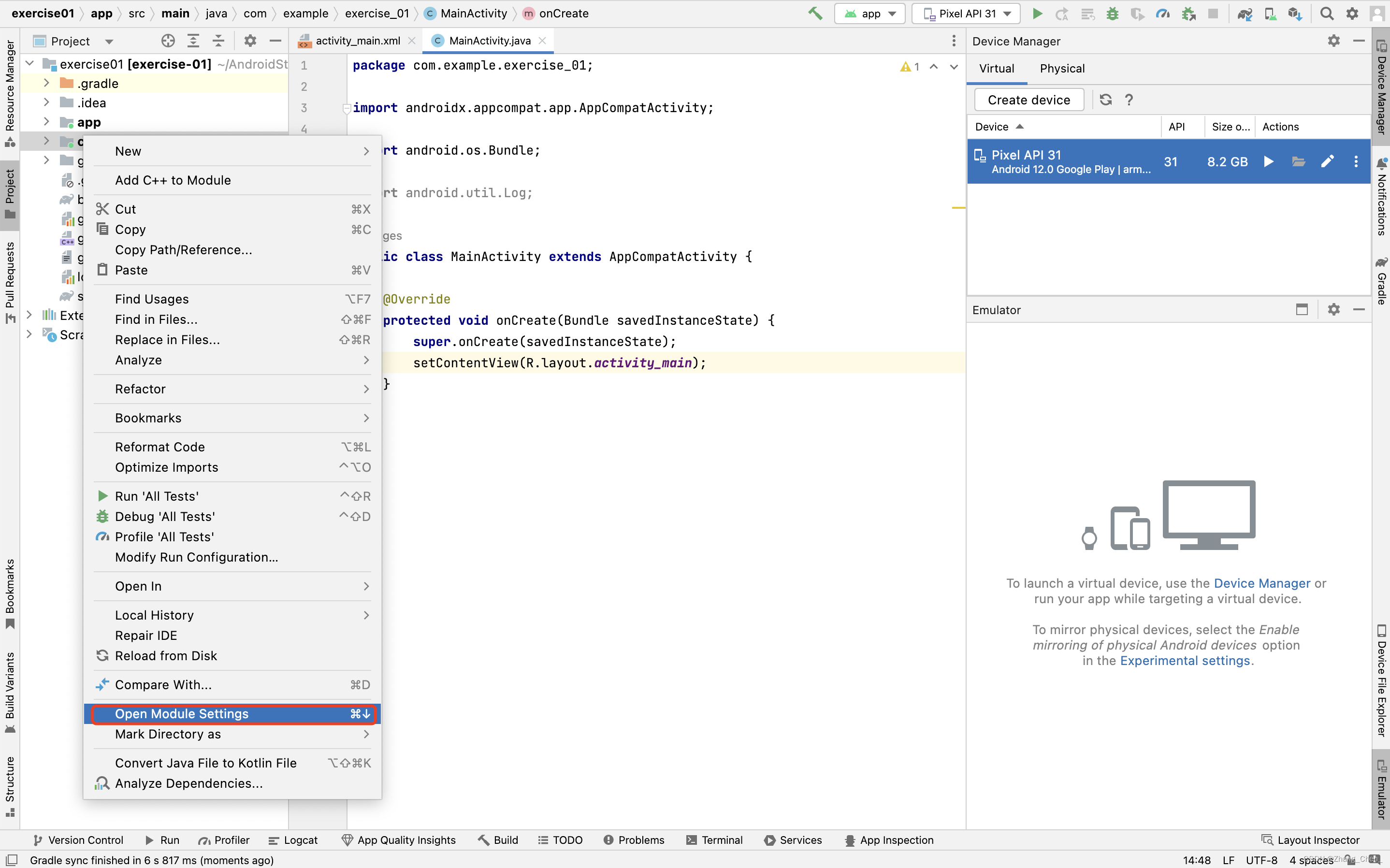1390x868 pixels.
Task: Click the Profile app gauge icon
Action: (x=1163, y=13)
